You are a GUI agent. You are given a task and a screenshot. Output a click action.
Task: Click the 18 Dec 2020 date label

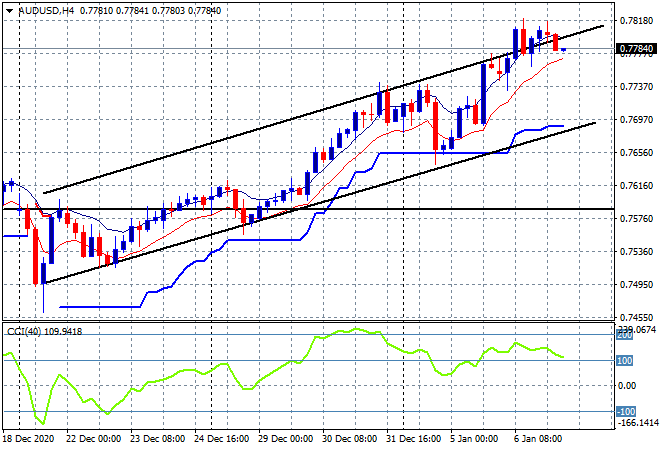click(29, 439)
